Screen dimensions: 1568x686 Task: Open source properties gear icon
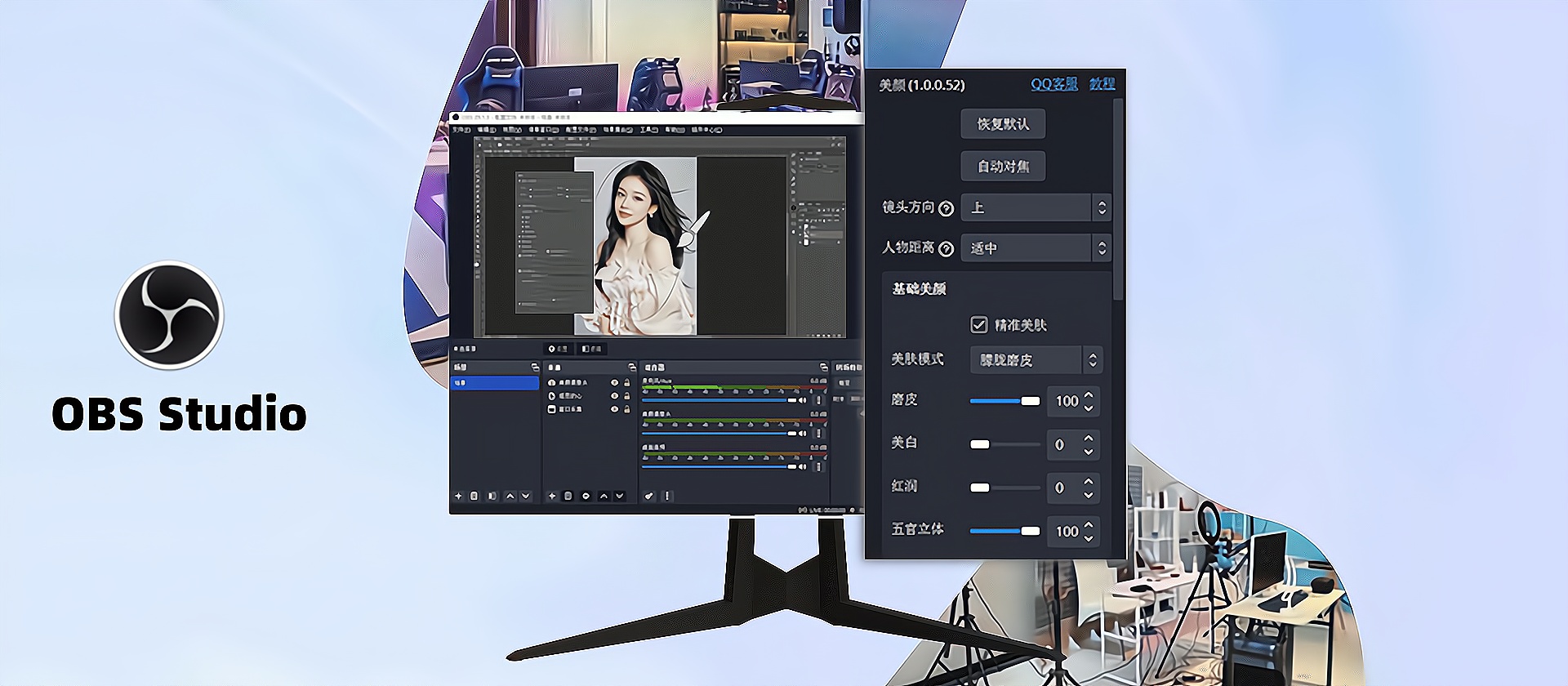(586, 496)
